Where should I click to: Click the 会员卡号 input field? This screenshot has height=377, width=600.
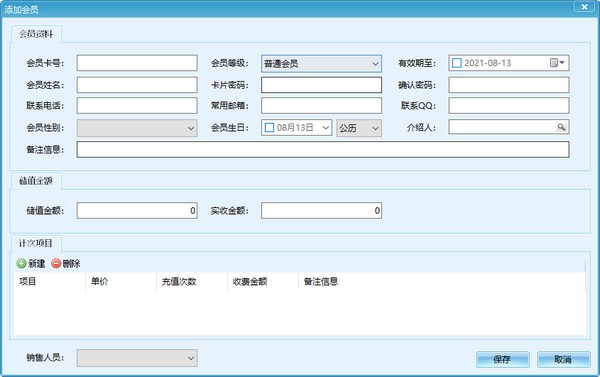click(137, 63)
